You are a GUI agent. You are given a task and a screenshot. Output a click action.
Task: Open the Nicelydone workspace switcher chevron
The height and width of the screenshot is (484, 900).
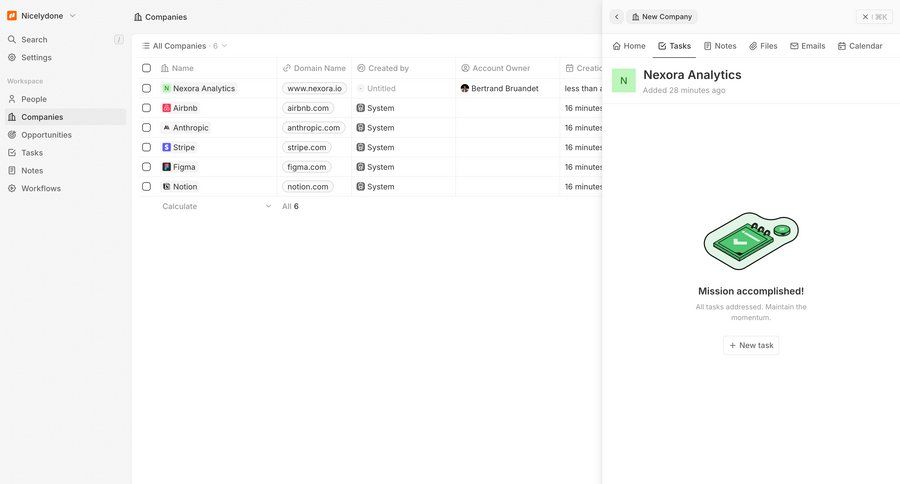coord(72,16)
